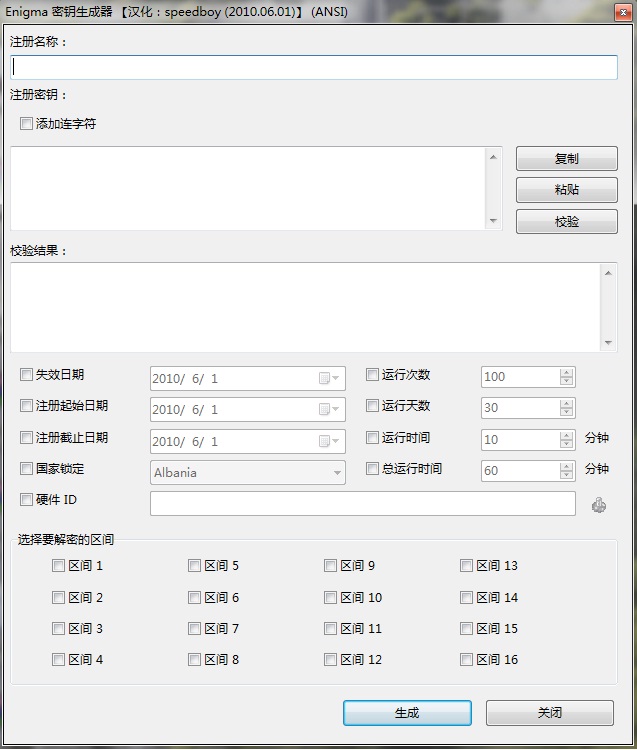637x750 pixels.
Task: Click inside the 校验结果 text area
Action: (305, 307)
